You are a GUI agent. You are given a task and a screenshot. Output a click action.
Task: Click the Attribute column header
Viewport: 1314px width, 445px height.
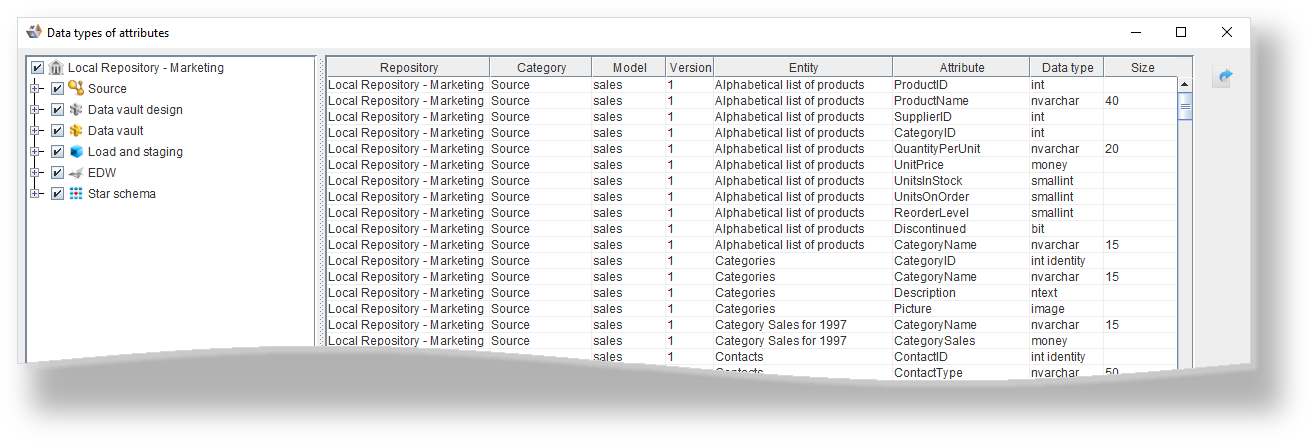tap(961, 68)
